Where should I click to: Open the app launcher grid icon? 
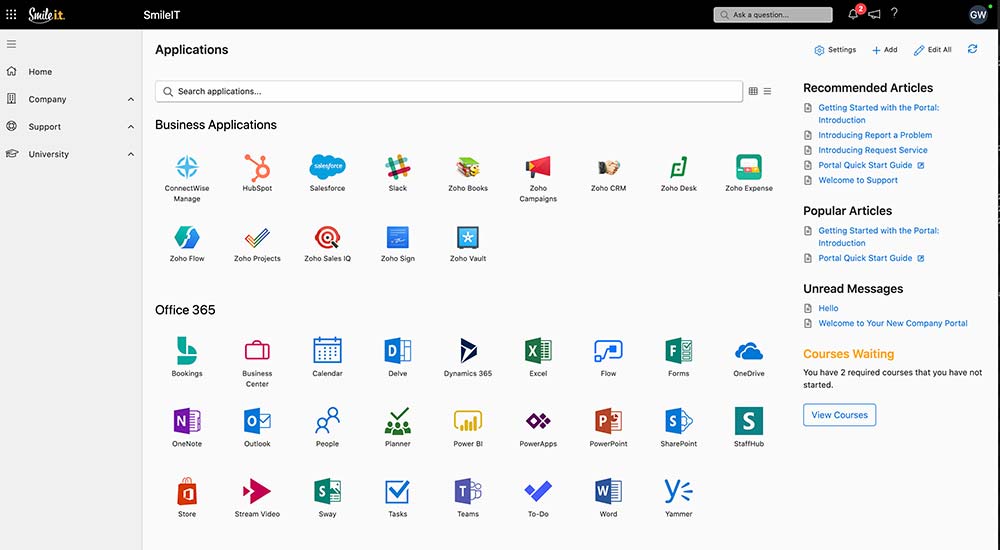(11, 14)
